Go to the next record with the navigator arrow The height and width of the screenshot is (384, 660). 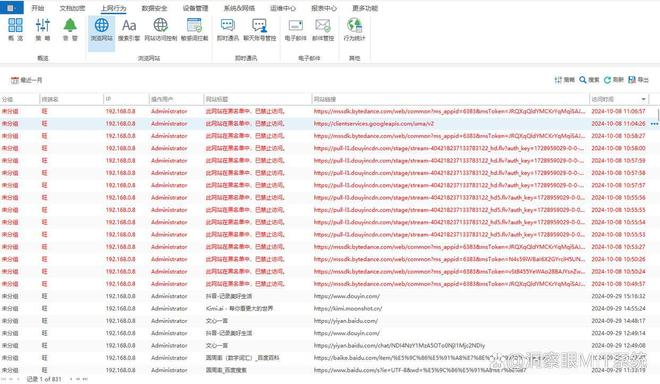[x=71, y=379]
